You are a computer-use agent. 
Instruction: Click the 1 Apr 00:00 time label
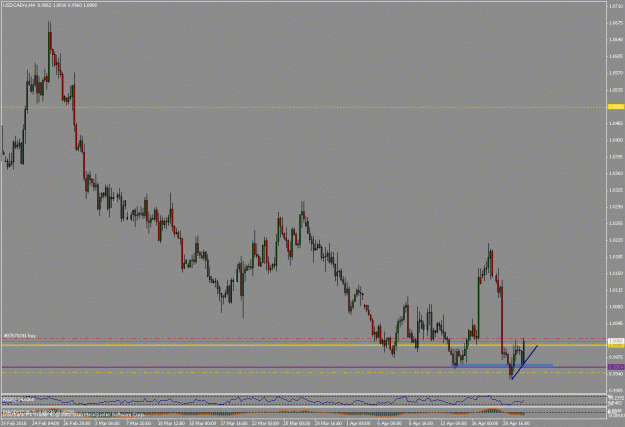(360, 423)
